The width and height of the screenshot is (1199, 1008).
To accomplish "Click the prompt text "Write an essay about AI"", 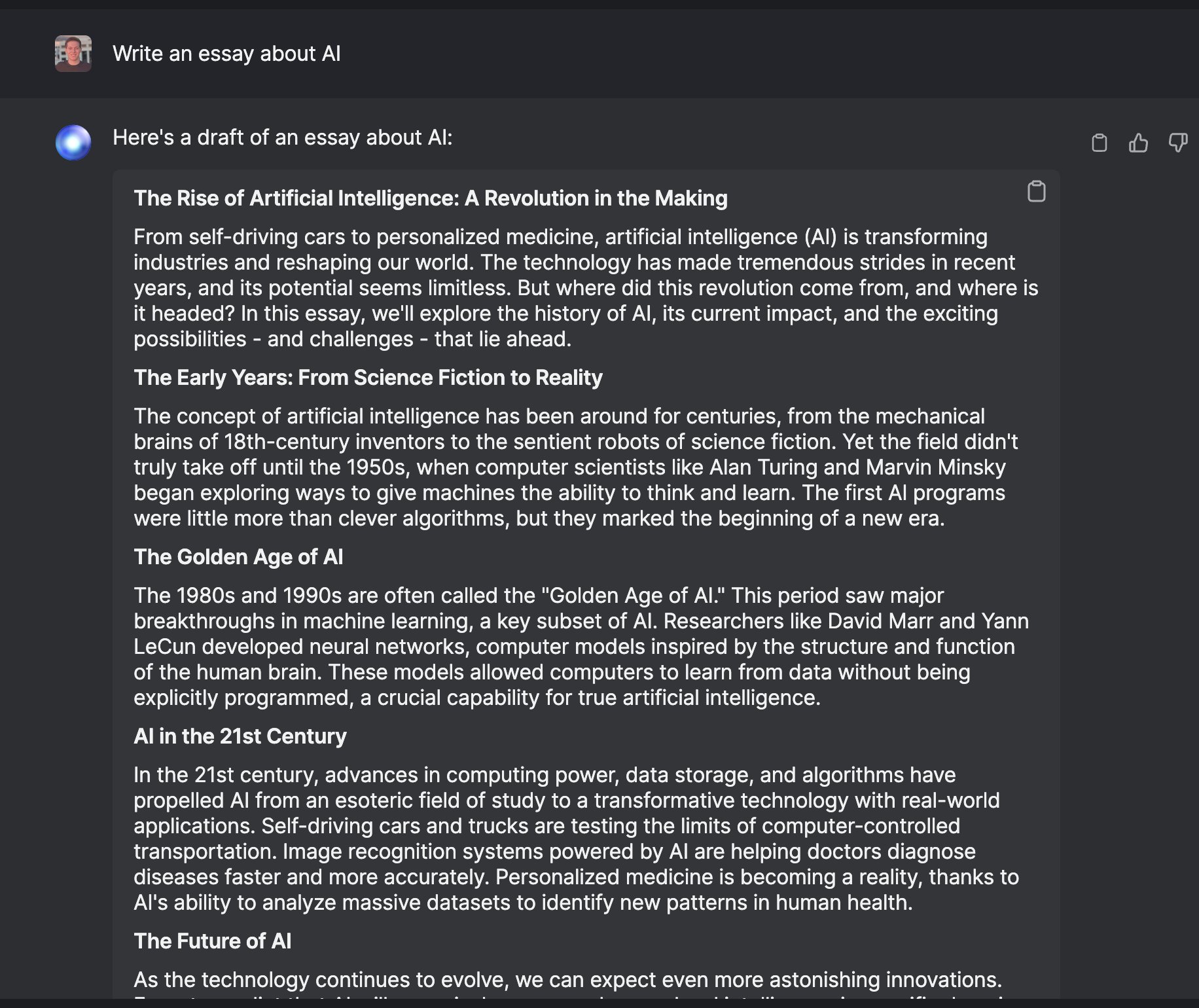I will pos(226,54).
